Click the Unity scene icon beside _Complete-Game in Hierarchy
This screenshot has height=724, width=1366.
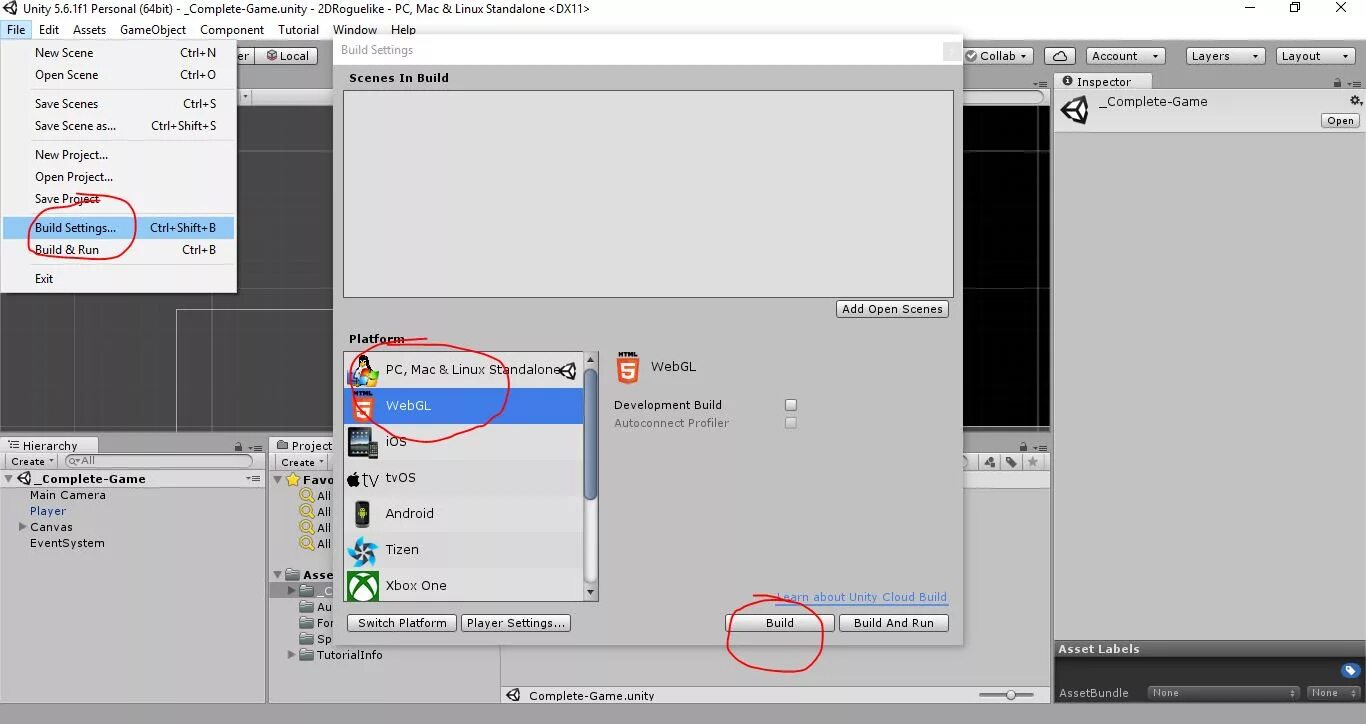[x=24, y=478]
